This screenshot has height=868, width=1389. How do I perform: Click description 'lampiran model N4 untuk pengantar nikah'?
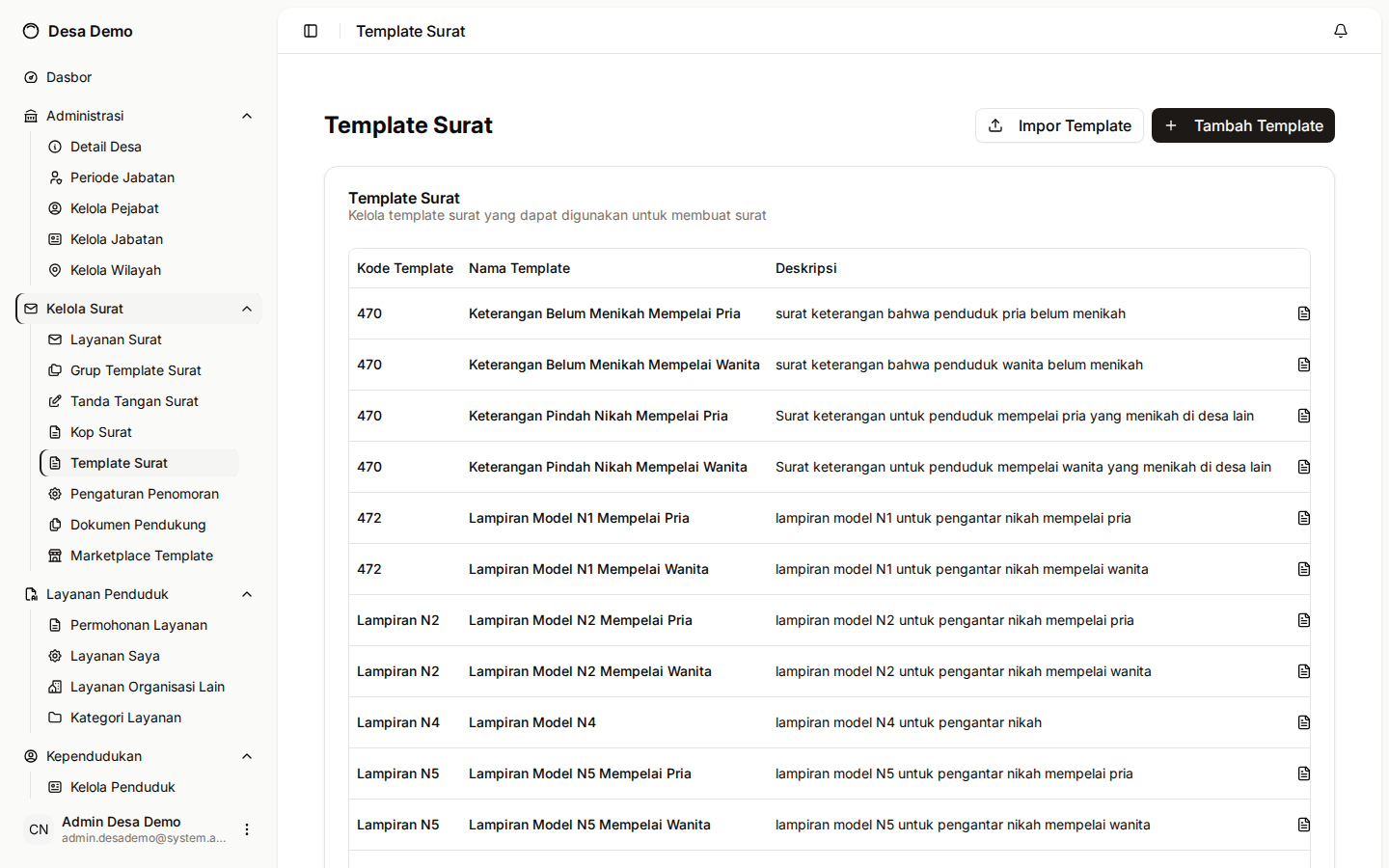click(909, 722)
